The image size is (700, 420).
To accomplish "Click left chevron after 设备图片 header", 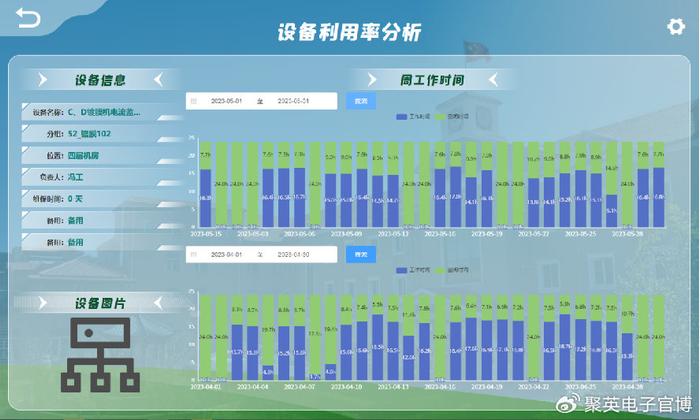I will [158, 303].
